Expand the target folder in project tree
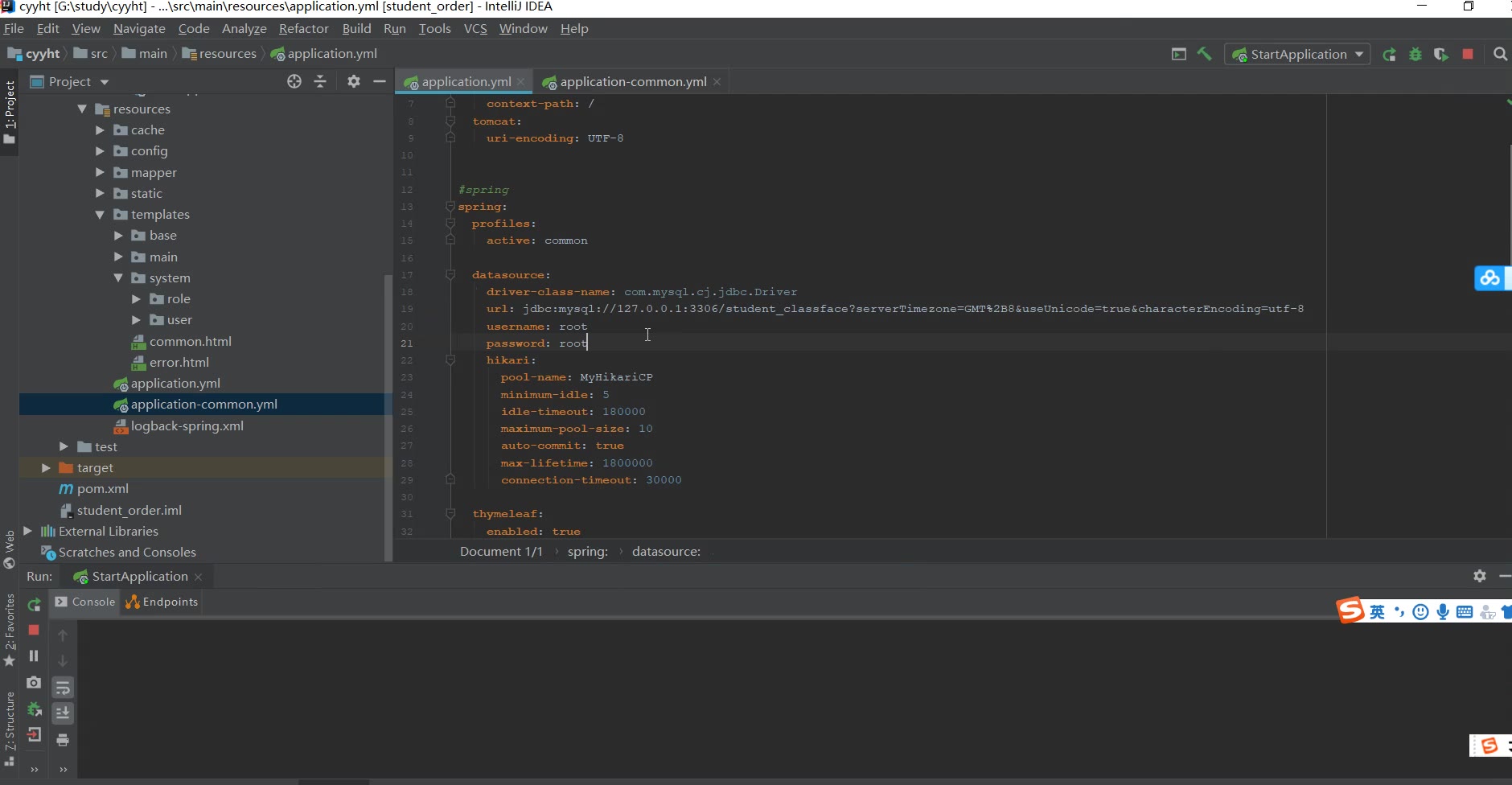 pos(46,468)
